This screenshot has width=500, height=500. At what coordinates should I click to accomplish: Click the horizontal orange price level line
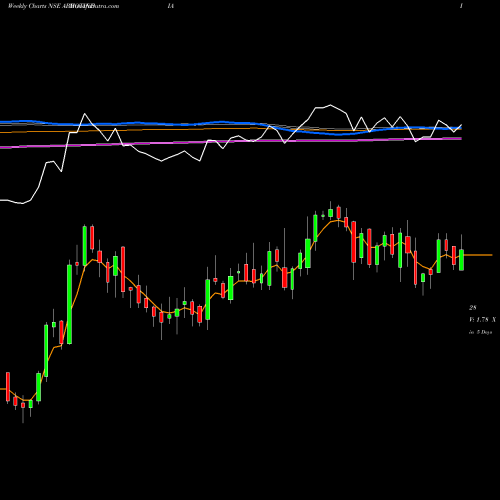click(478, 255)
